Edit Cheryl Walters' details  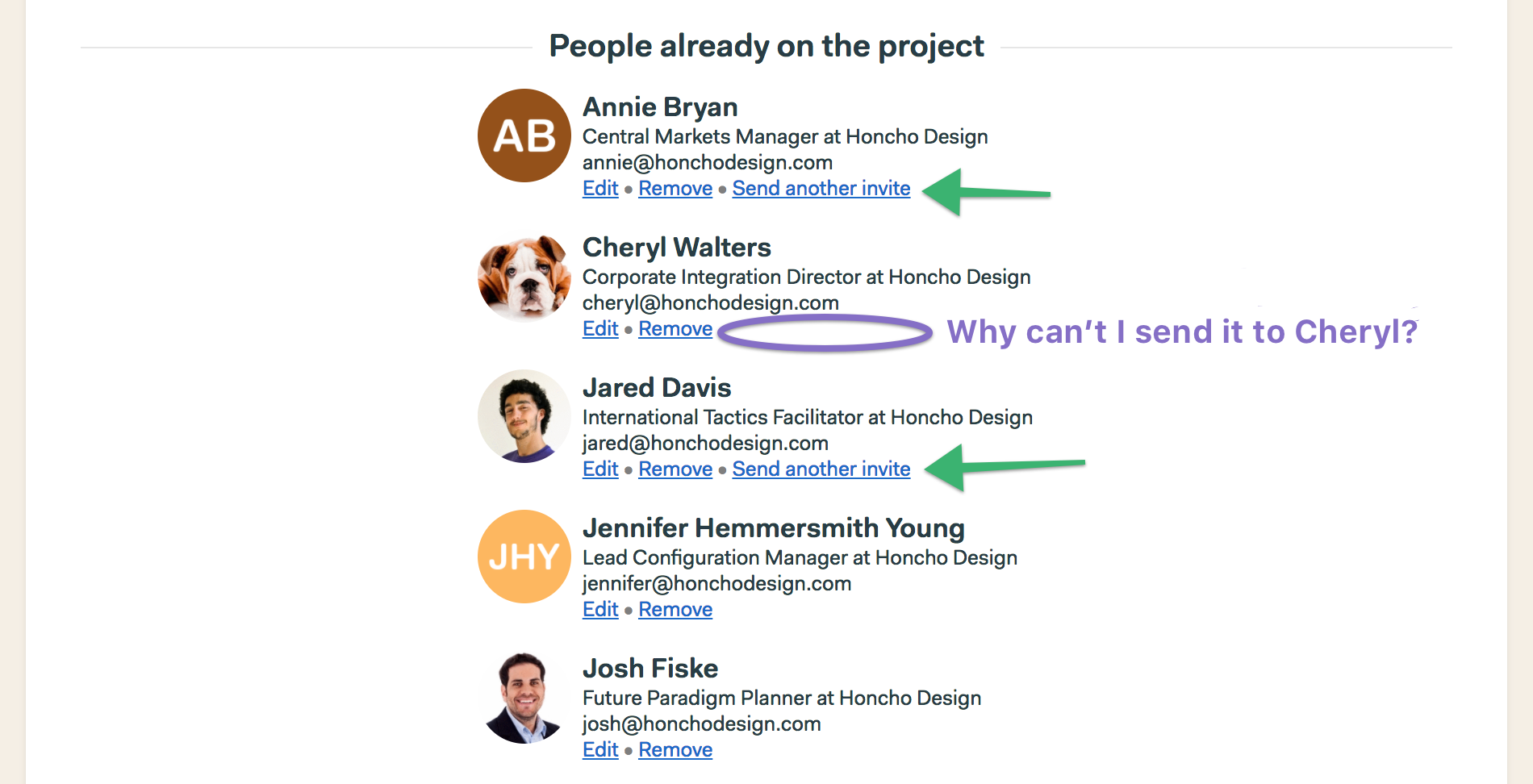[x=600, y=329]
